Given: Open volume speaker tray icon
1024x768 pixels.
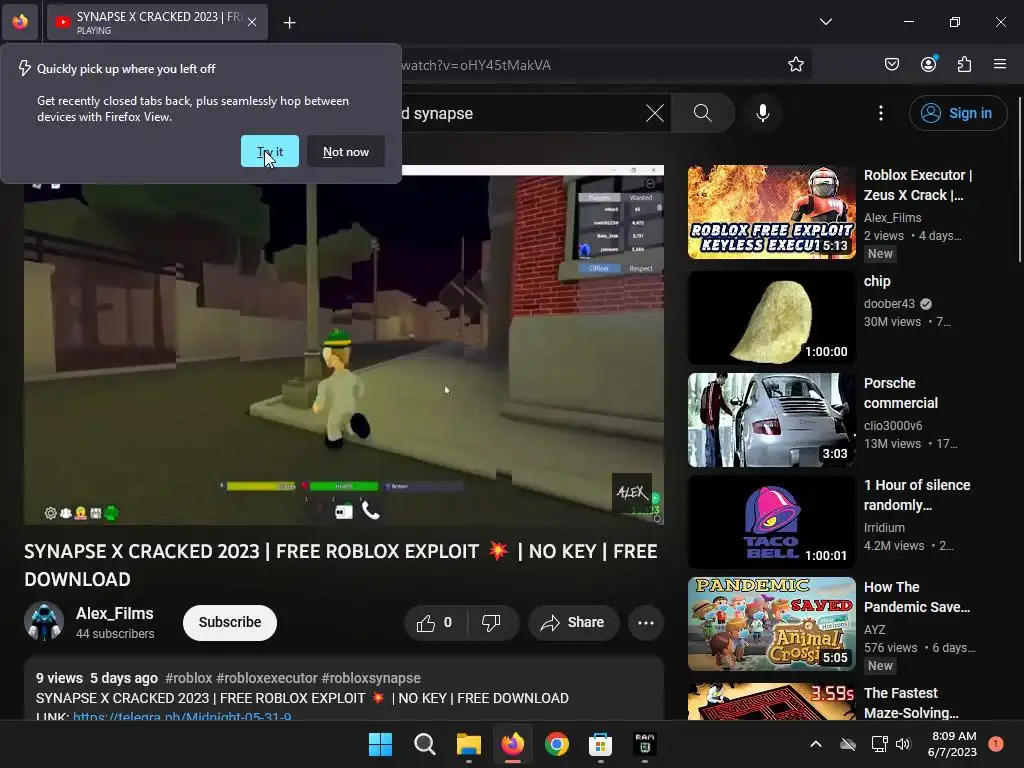Looking at the screenshot, I should pos(903,744).
